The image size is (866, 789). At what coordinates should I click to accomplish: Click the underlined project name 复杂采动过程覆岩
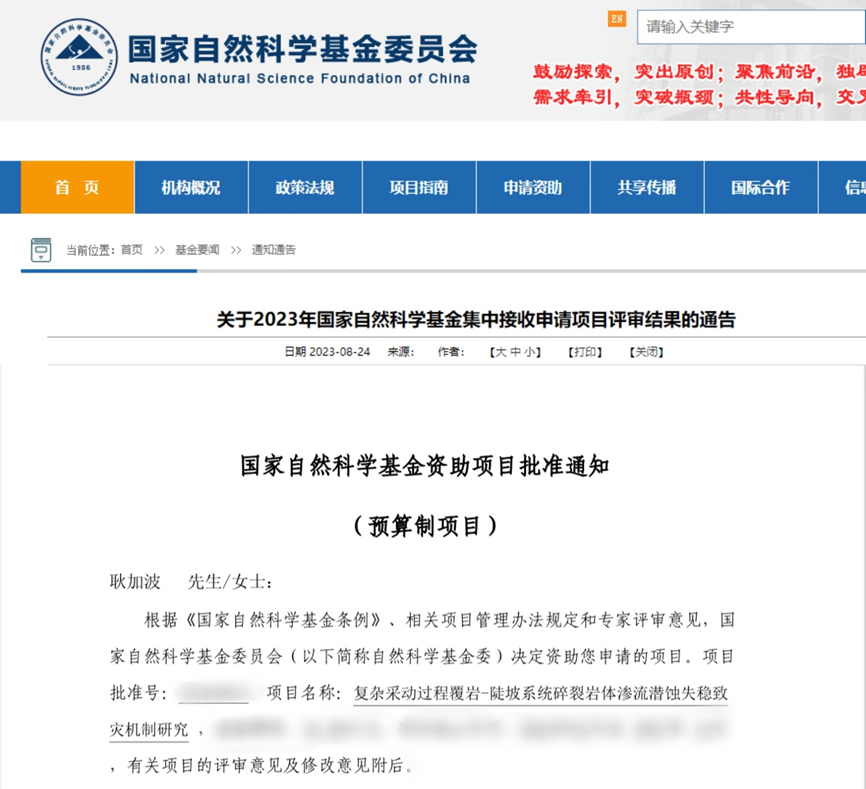point(541,693)
